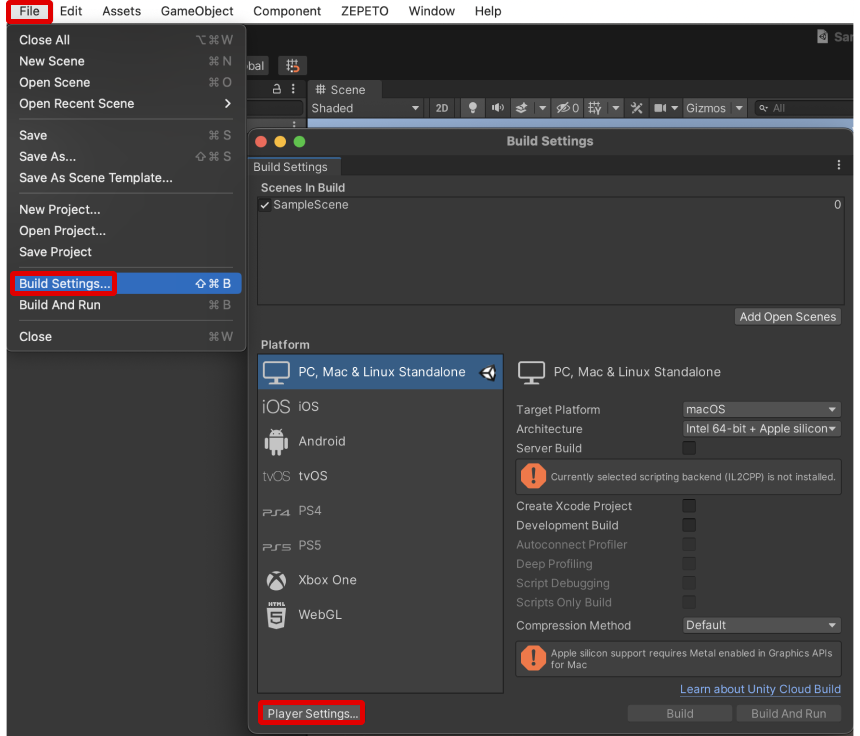
Task: Click the Gizmos button
Action: click(x=706, y=108)
